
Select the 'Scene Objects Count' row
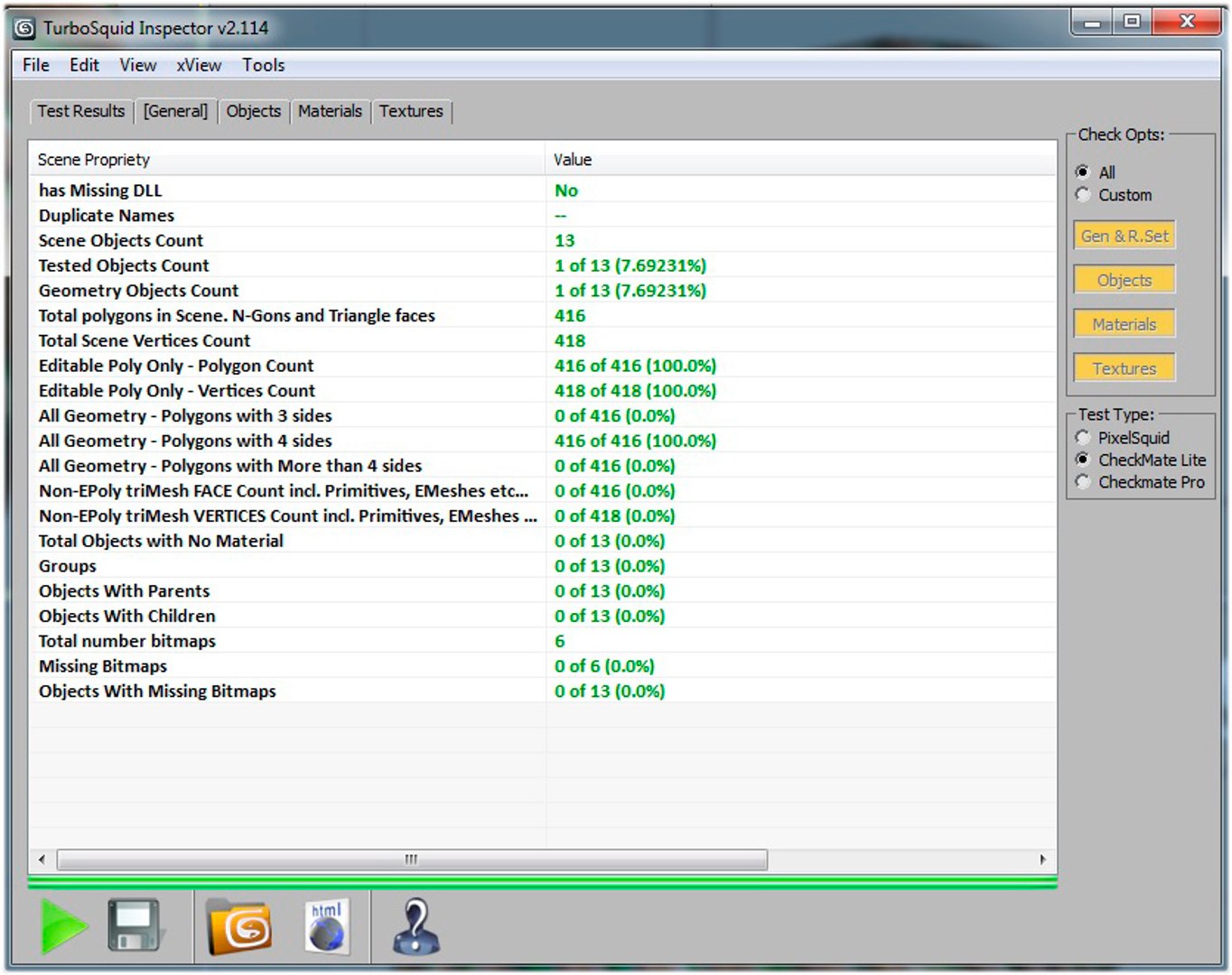(543, 241)
